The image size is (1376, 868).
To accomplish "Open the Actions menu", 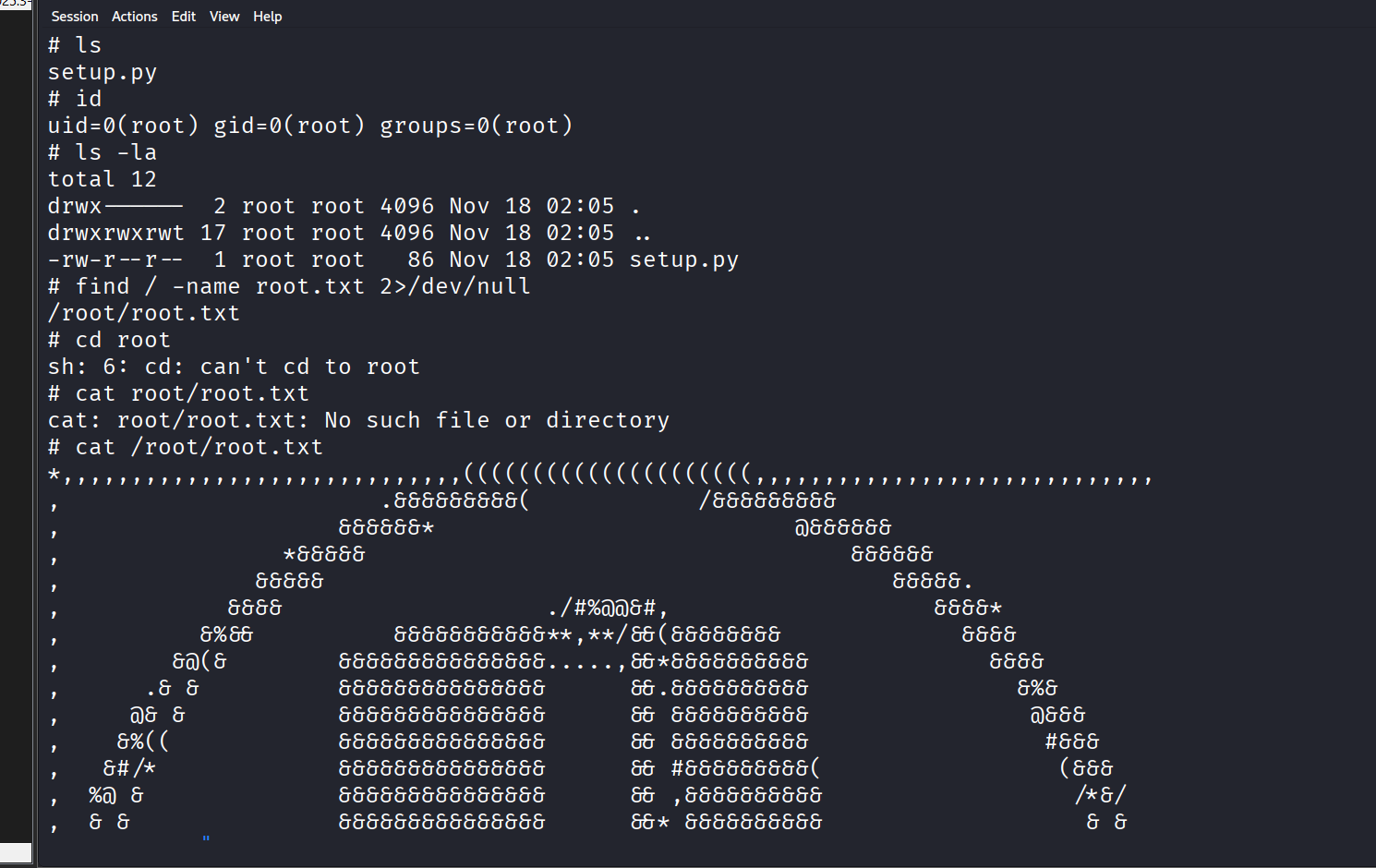I will (134, 17).
